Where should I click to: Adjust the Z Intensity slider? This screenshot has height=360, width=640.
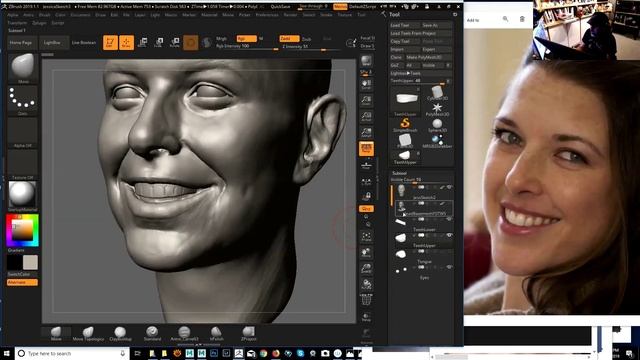(310, 47)
